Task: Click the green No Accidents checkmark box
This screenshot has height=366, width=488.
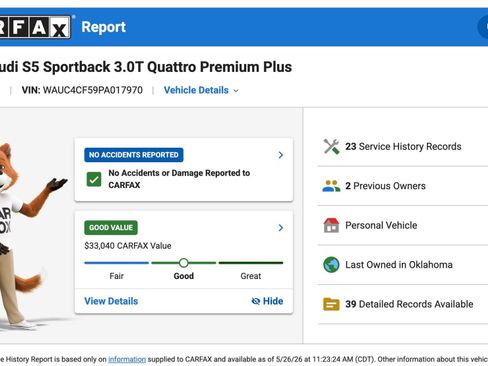Action: pos(94,179)
